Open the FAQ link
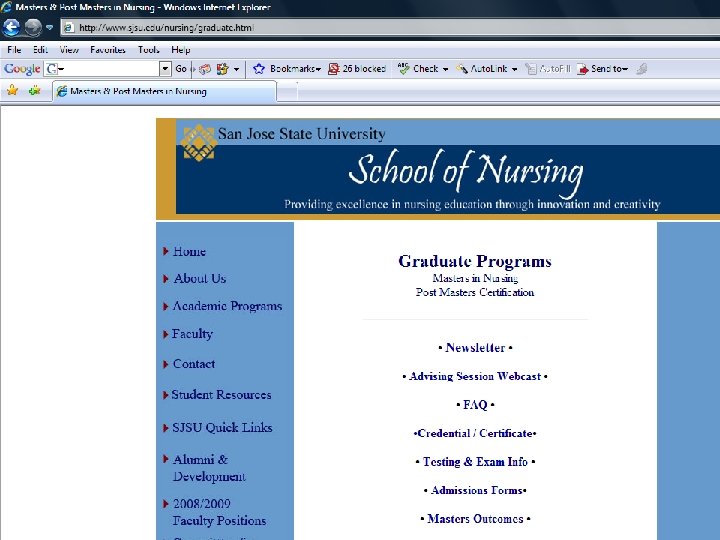 pyautogui.click(x=475, y=405)
